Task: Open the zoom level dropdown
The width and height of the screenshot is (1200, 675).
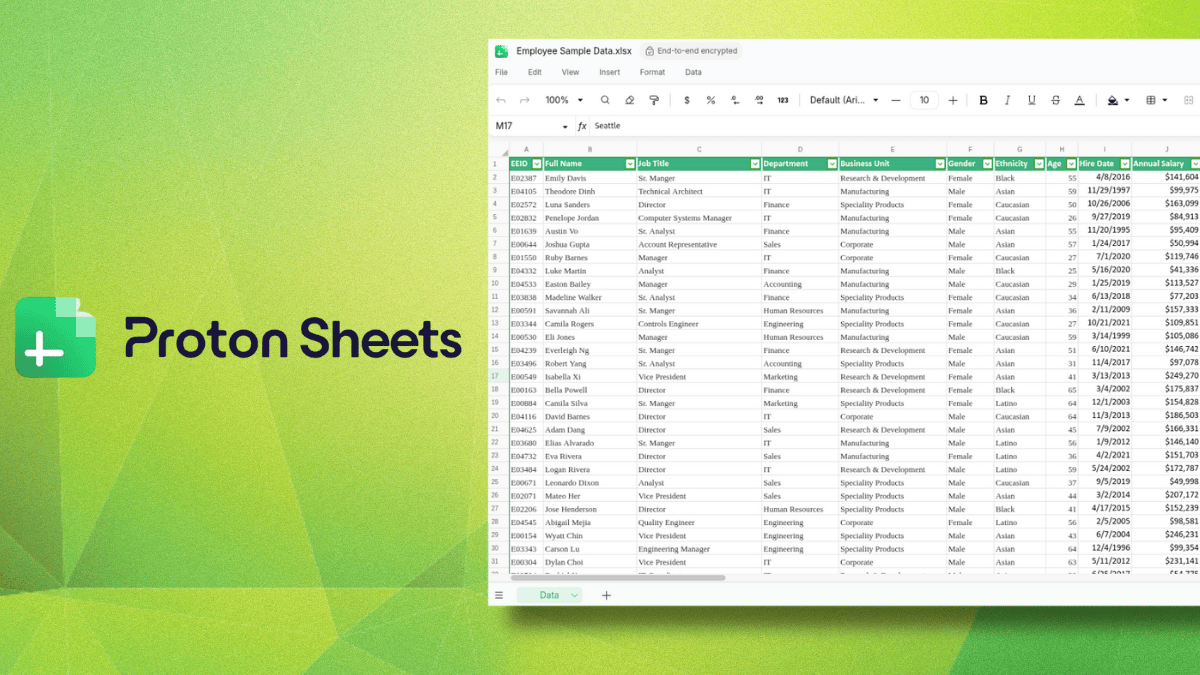Action: click(566, 100)
